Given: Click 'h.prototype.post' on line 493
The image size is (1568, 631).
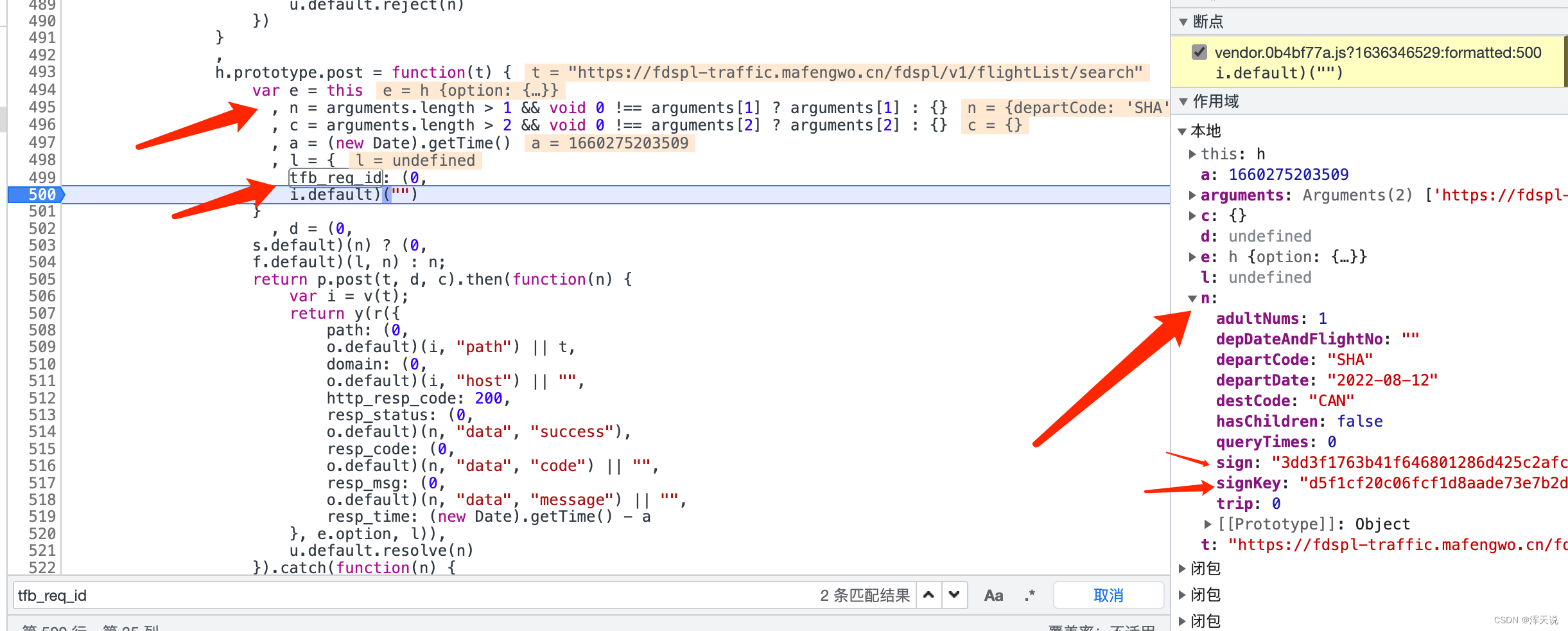Looking at the screenshot, I should [x=289, y=73].
